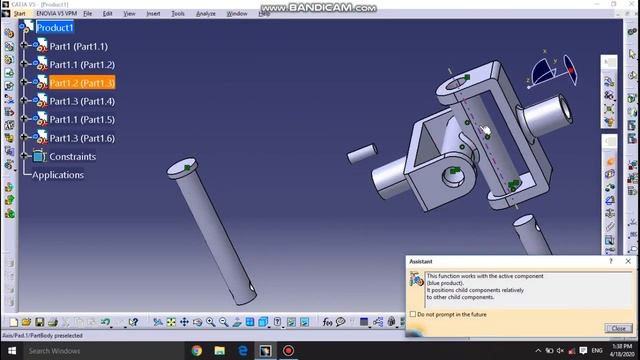Open the File menu

tap(87, 13)
